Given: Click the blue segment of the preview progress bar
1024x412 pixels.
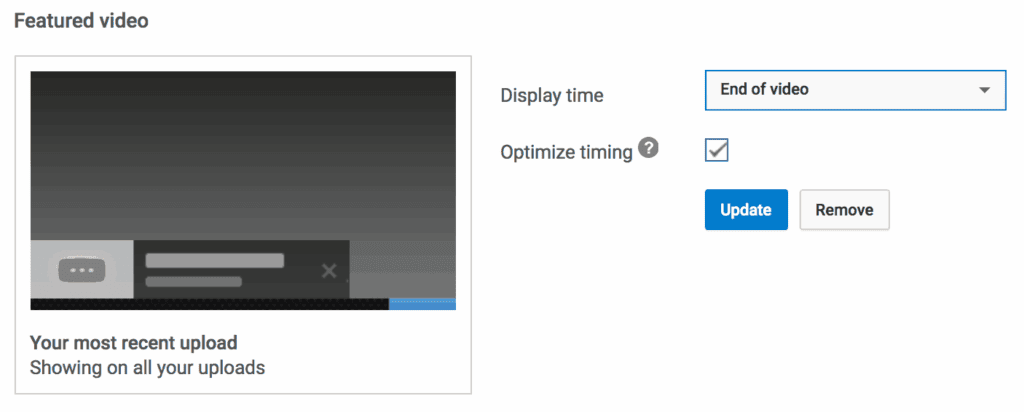Looking at the screenshot, I should click(x=422, y=304).
